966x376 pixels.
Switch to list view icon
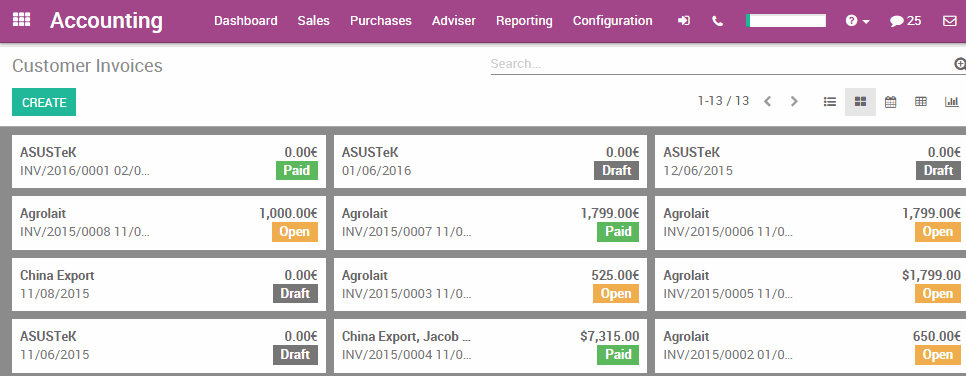pos(830,102)
